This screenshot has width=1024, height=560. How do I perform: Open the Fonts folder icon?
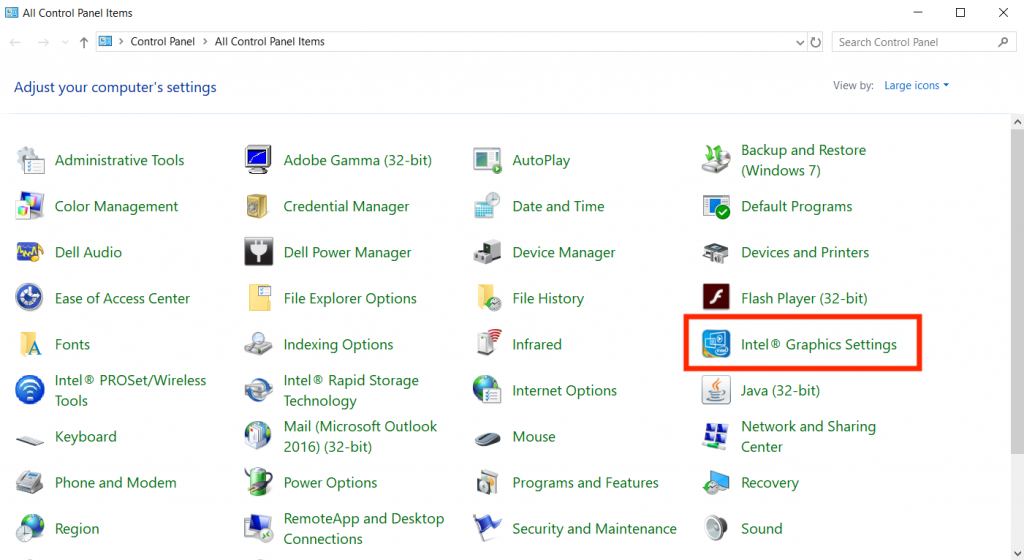[30, 344]
